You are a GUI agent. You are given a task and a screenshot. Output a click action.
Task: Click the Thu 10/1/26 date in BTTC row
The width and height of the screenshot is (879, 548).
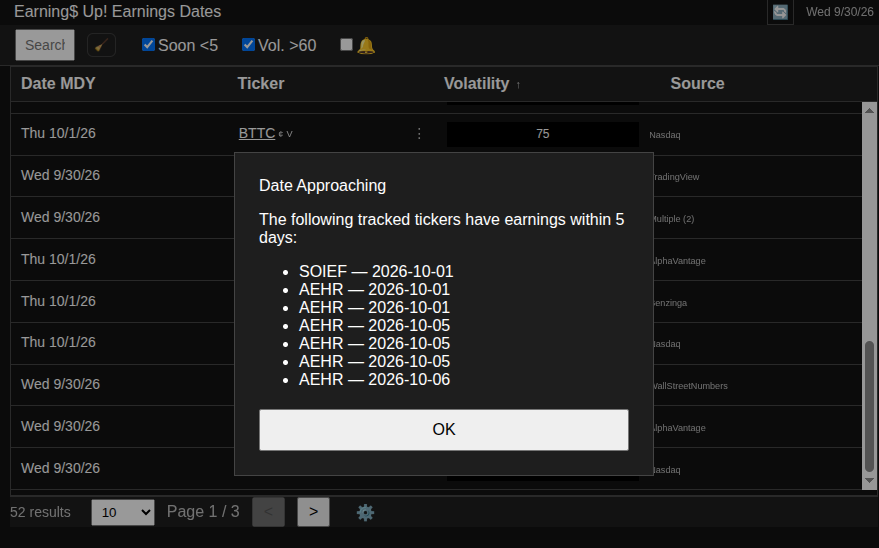pyautogui.click(x=58, y=133)
